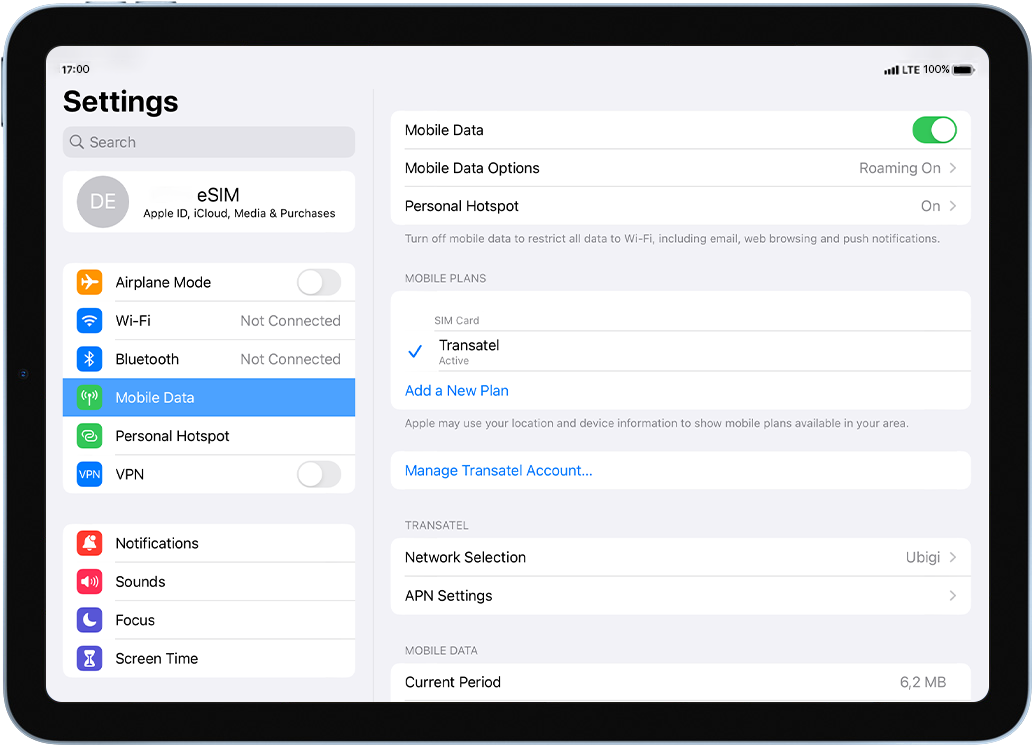Open Personal Hotspot settings row
Screen dimensions: 1033x746
pyautogui.click(x=680, y=206)
